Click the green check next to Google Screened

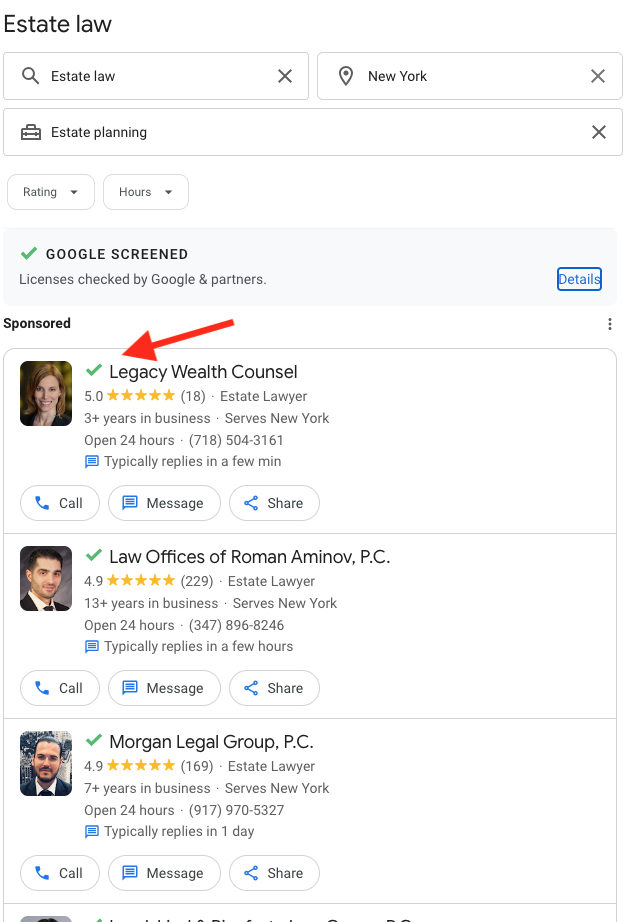click(x=29, y=253)
